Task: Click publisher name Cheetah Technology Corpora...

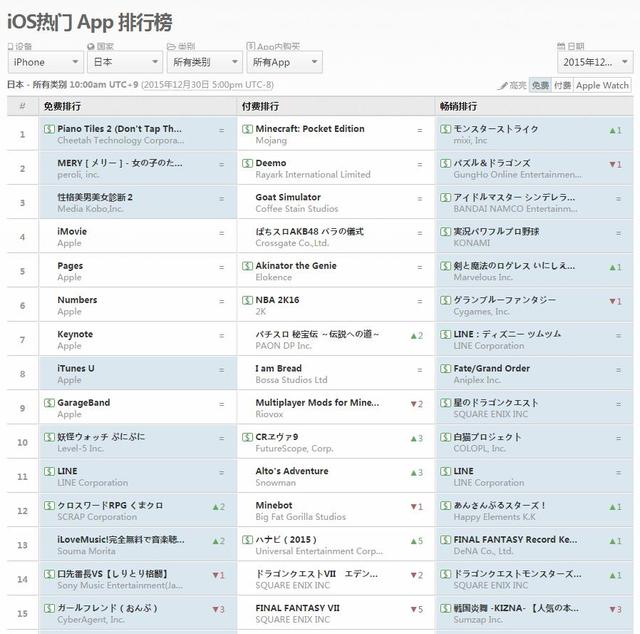Action: pyautogui.click(x=120, y=140)
